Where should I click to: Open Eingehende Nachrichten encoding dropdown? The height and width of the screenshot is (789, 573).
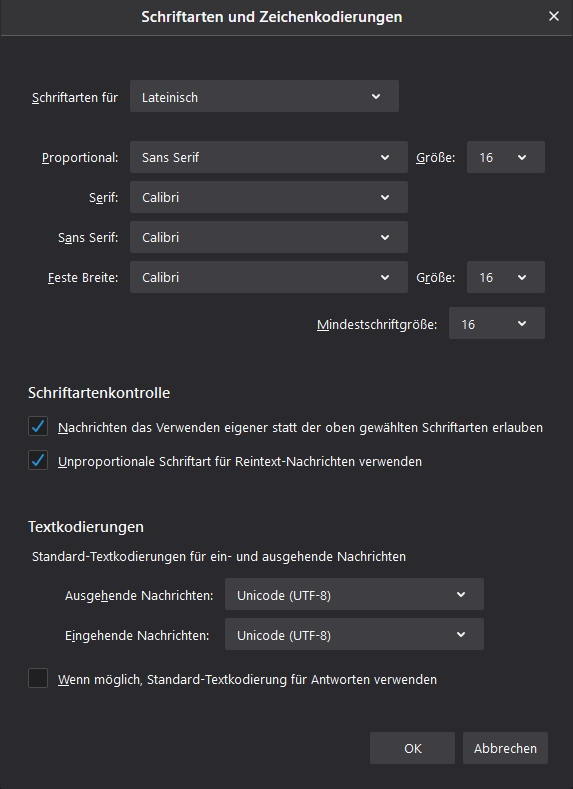[354, 634]
